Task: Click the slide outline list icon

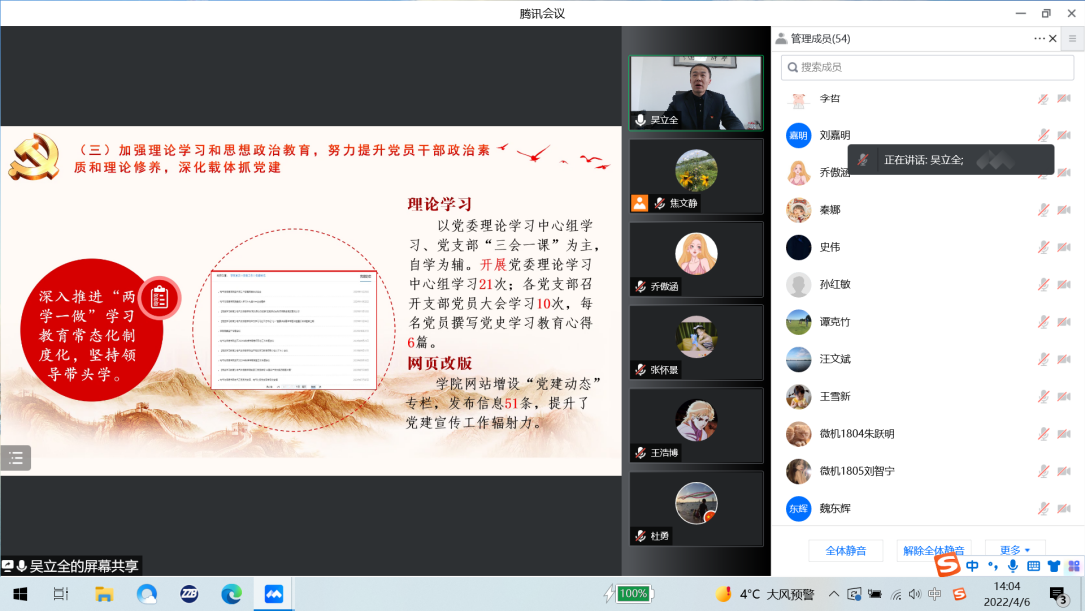Action: [15, 458]
